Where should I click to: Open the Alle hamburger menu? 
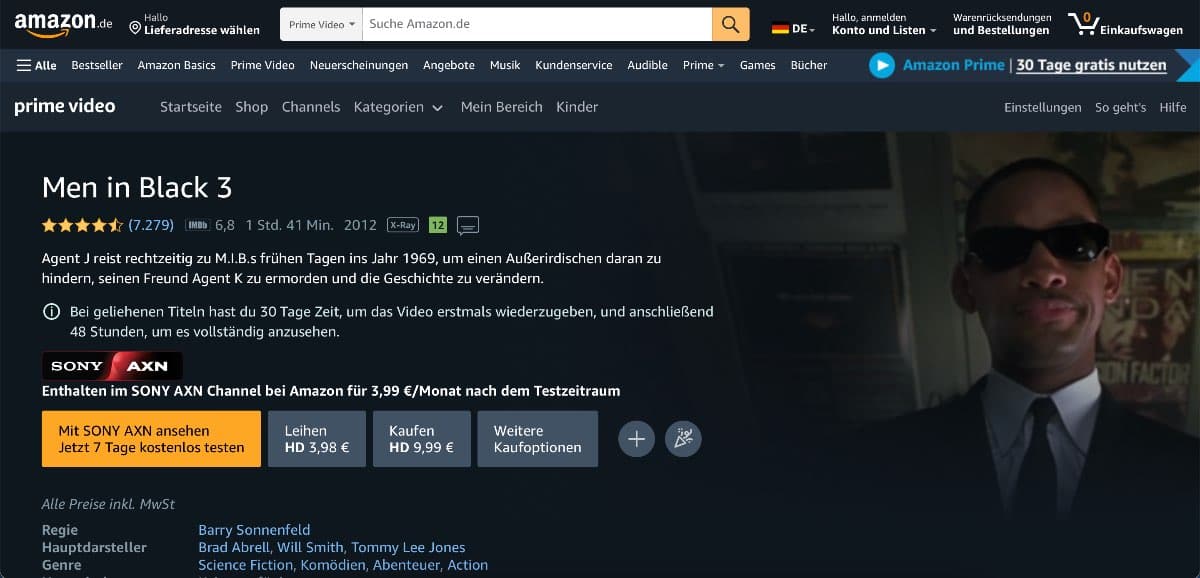coord(36,65)
